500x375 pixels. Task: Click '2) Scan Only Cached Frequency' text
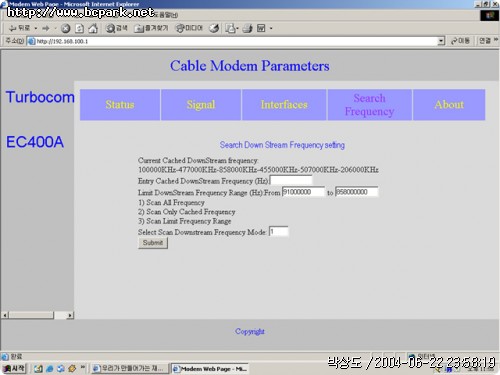point(187,212)
